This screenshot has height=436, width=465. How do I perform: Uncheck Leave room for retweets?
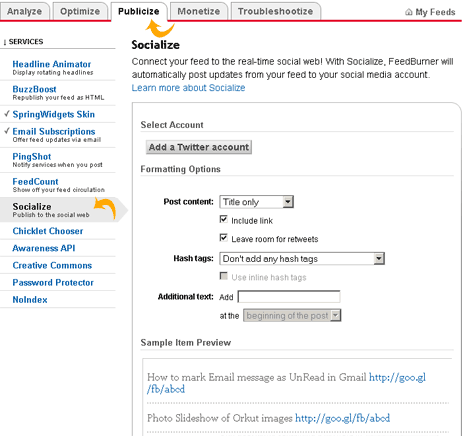(x=223, y=238)
